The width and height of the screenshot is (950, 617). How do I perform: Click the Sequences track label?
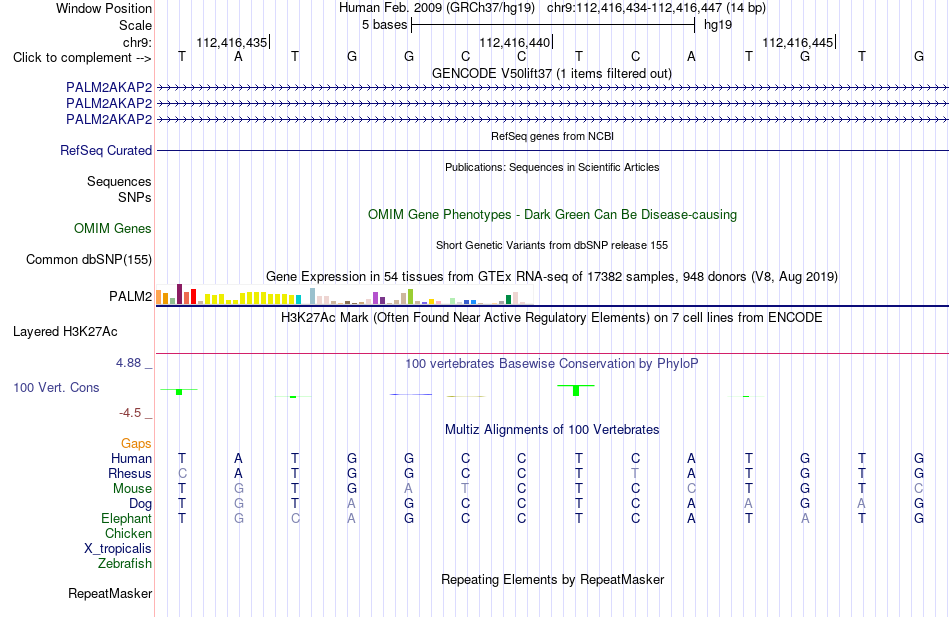coord(119,181)
